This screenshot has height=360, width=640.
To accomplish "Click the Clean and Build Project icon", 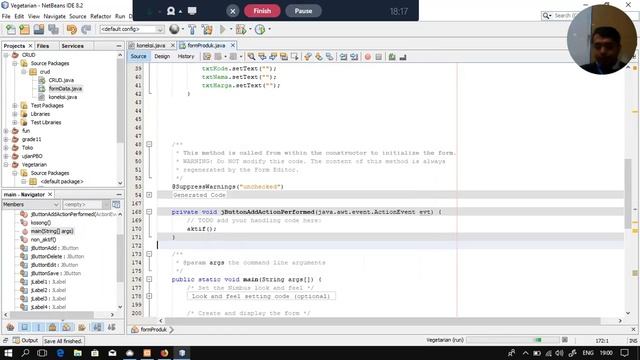I will tap(207, 29).
